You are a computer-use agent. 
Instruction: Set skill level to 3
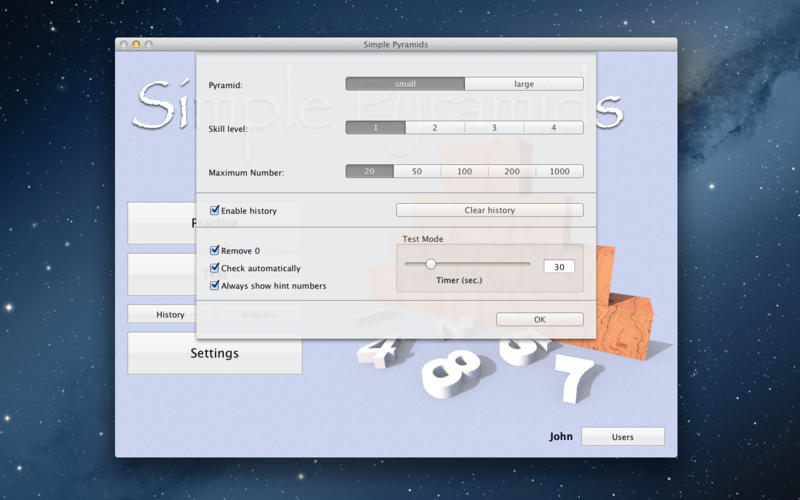494,128
